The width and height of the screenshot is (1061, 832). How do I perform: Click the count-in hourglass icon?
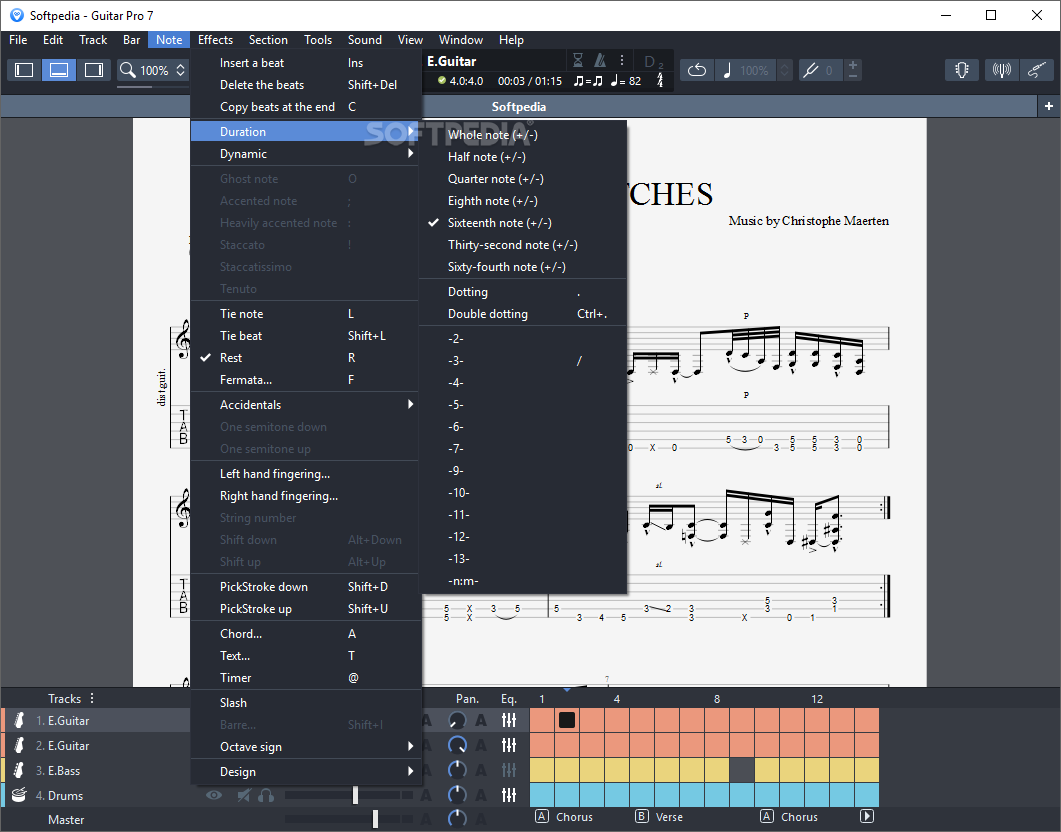tap(578, 61)
